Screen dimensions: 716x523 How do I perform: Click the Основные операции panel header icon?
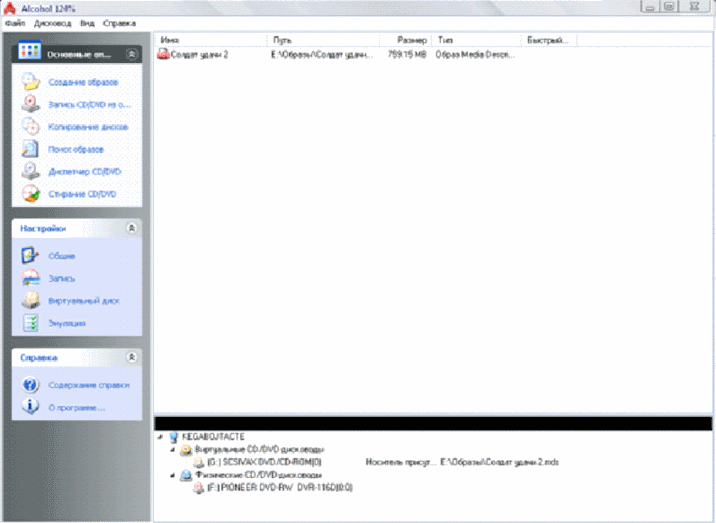30,51
